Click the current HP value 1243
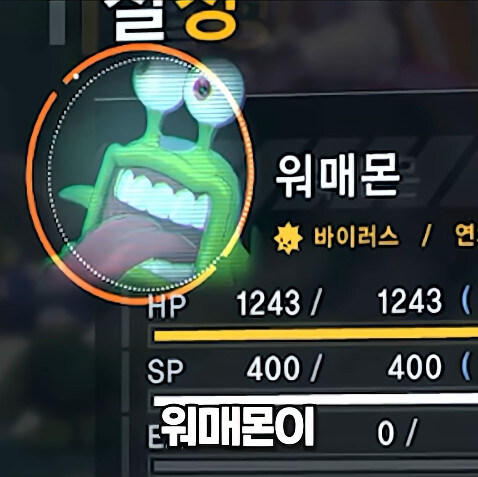Image resolution: width=478 pixels, height=477 pixels. [x=268, y=302]
